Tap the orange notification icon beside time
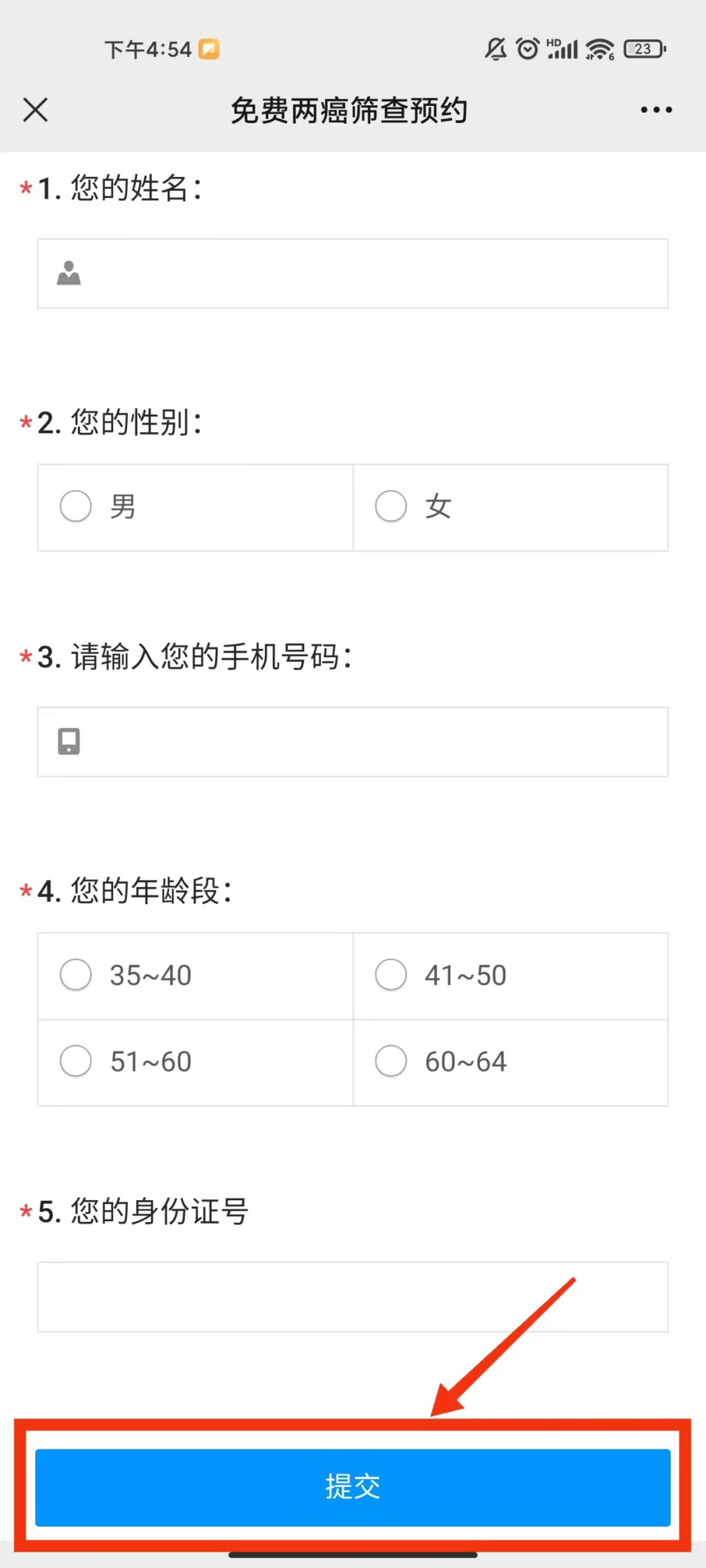 (x=209, y=50)
